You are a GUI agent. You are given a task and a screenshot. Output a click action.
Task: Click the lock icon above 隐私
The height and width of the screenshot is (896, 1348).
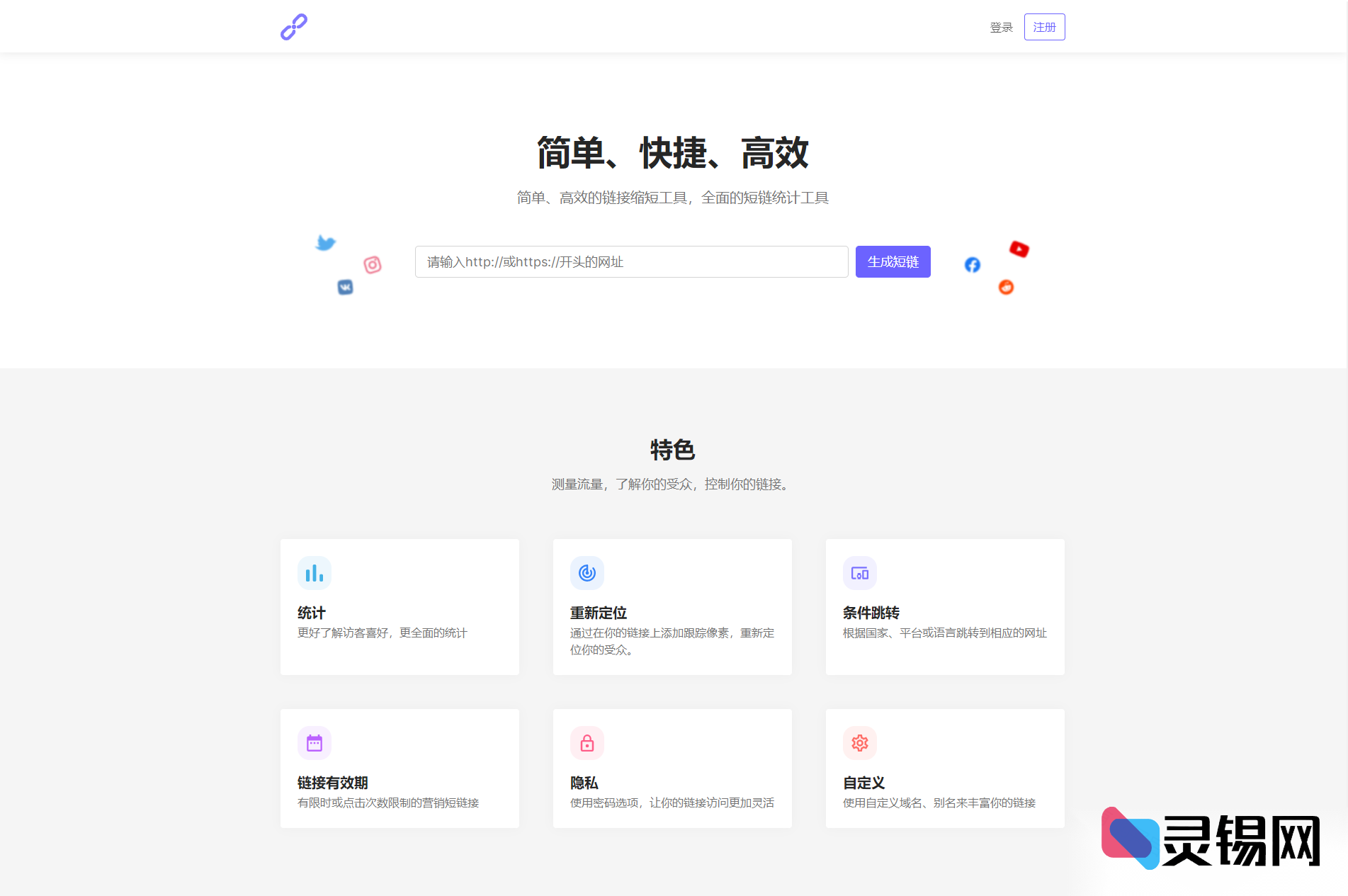(587, 742)
